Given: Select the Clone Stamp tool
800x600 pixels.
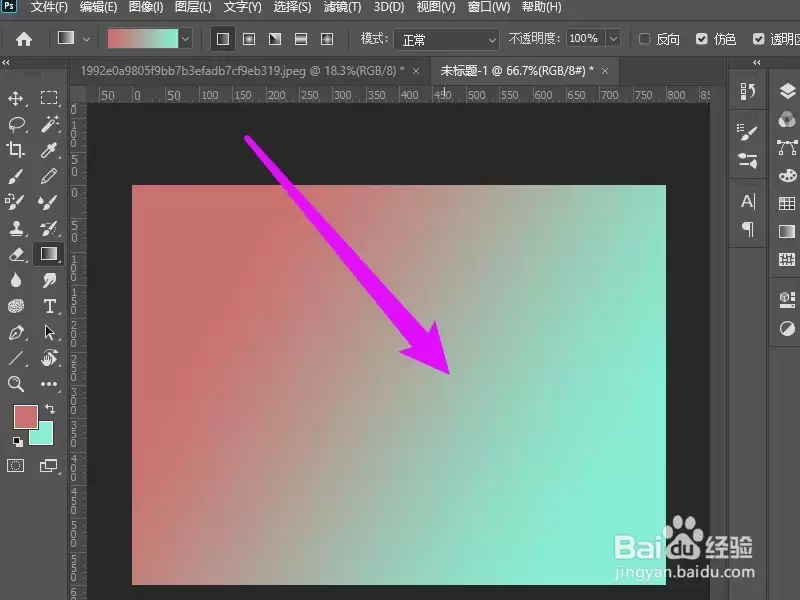Looking at the screenshot, I should [x=16, y=228].
